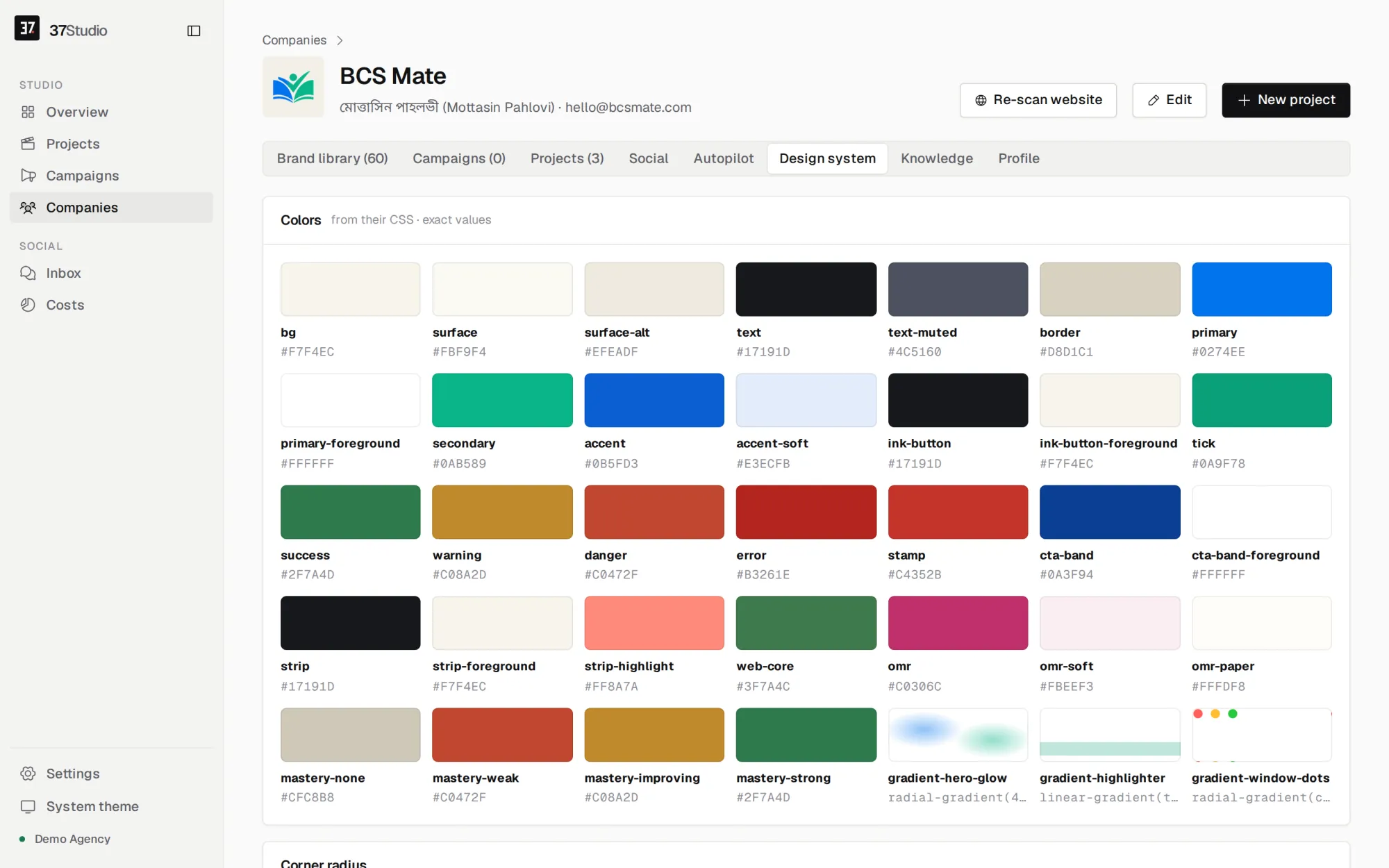Click the Campaigns flag icon

point(28,176)
